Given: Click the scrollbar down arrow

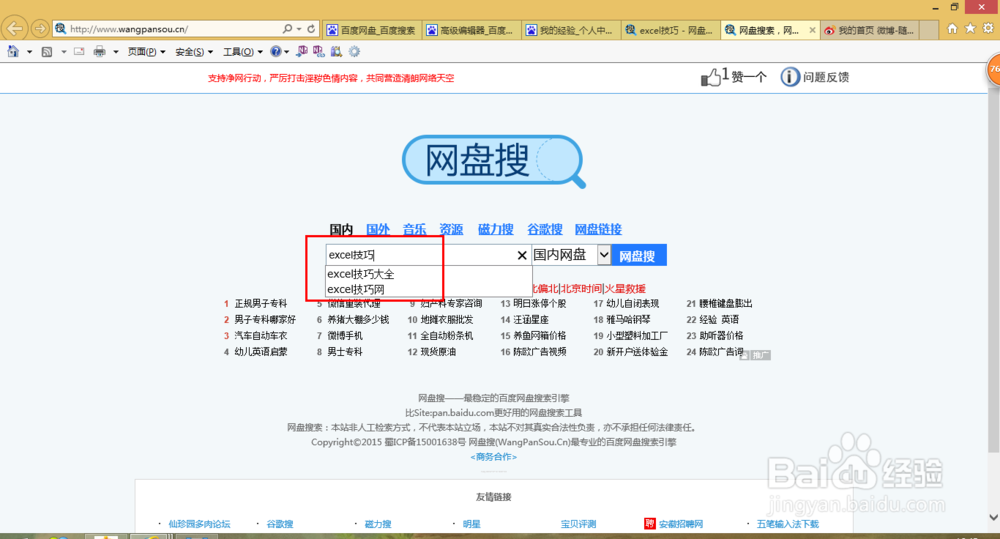Looking at the screenshot, I should point(993,517).
